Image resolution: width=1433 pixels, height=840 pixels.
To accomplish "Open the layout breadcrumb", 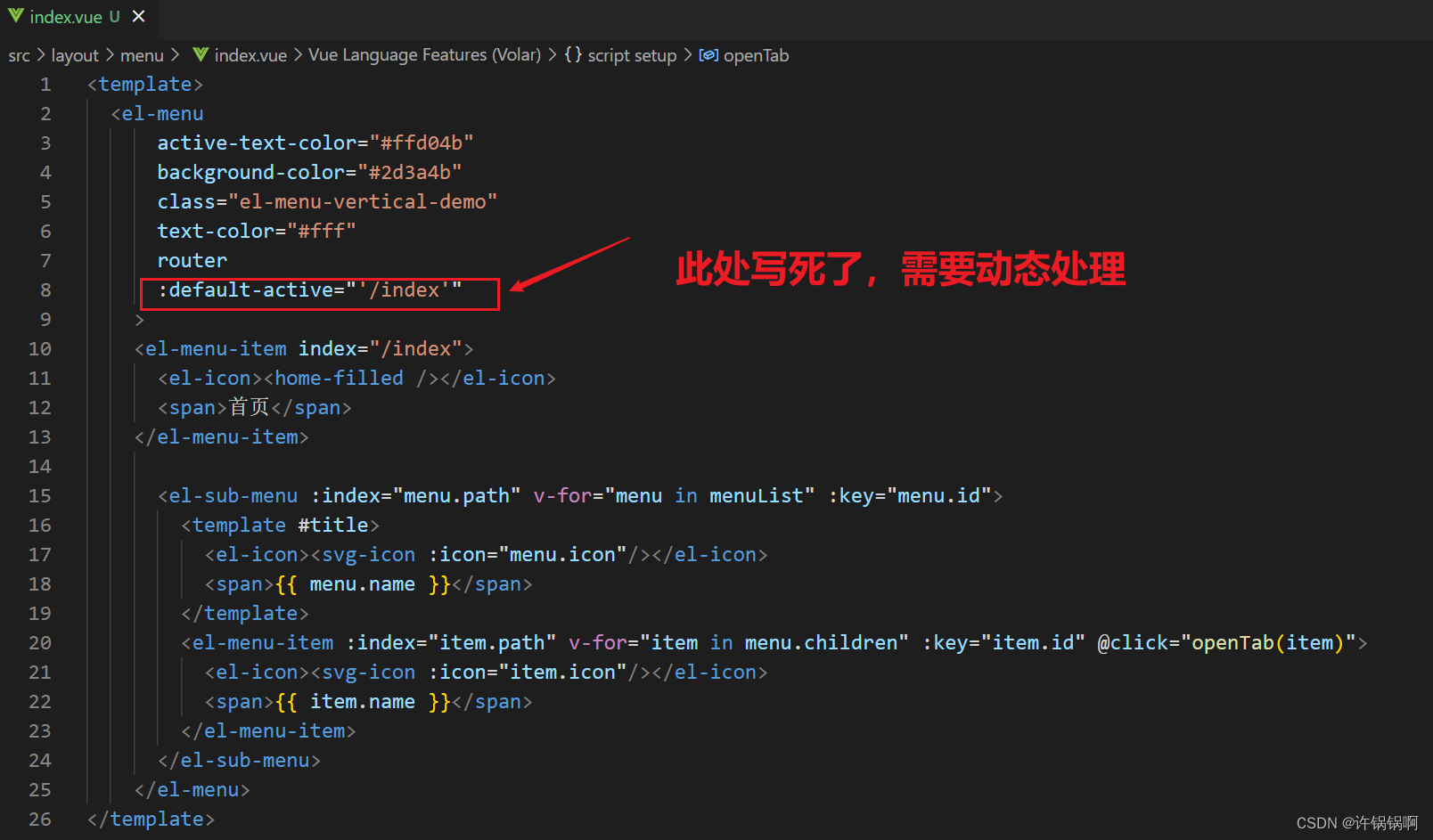I will tap(75, 55).
